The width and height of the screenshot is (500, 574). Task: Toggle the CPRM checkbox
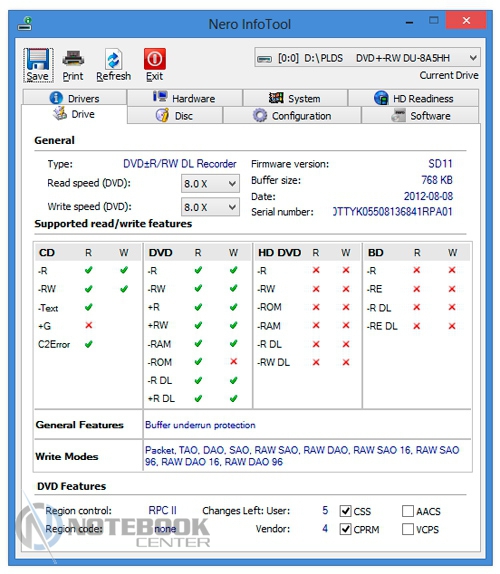coord(346,529)
